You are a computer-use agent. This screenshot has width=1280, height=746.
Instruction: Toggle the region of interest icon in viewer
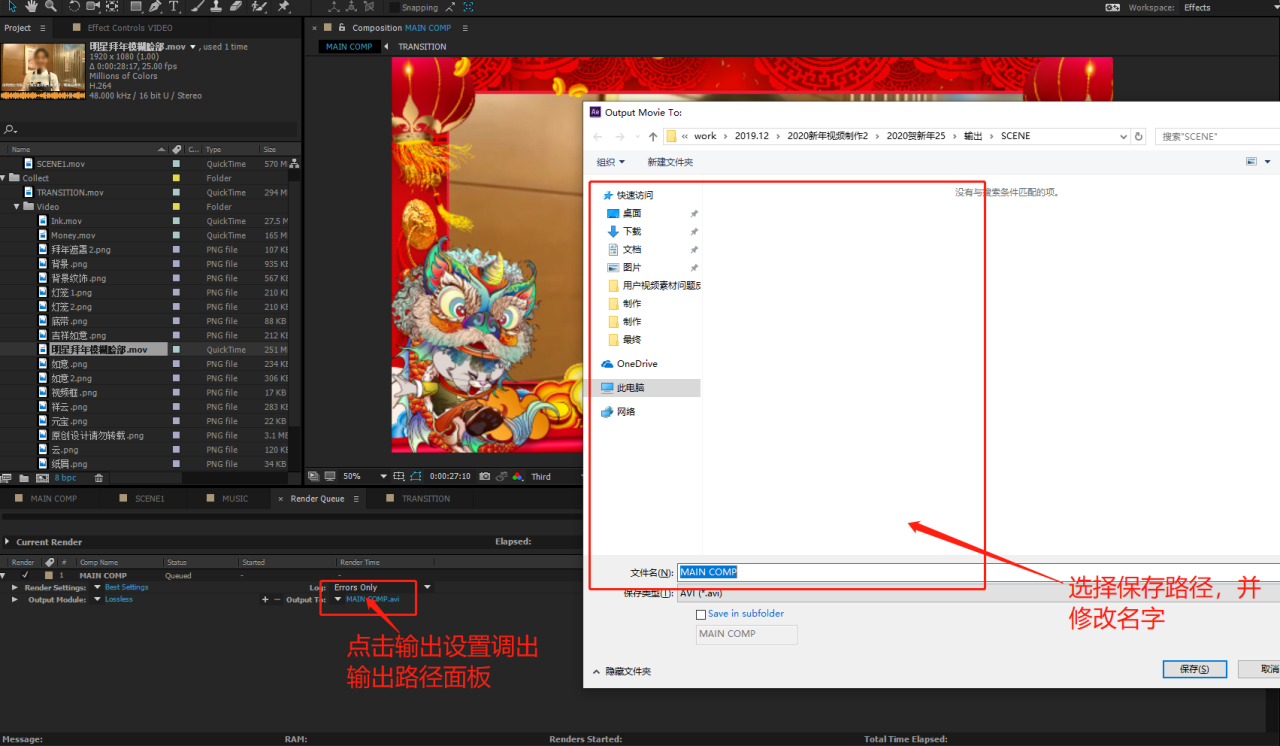pyautogui.click(x=398, y=476)
